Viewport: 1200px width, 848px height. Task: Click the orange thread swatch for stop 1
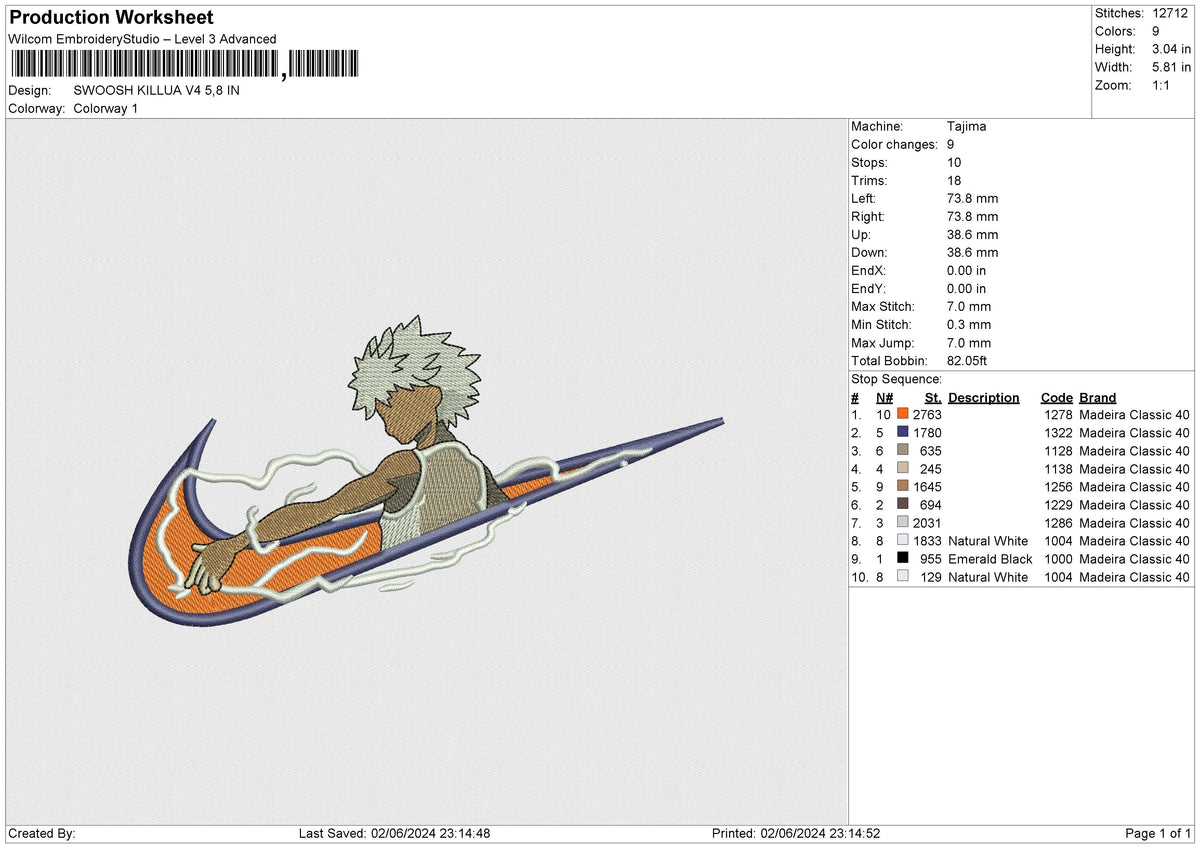coord(903,414)
